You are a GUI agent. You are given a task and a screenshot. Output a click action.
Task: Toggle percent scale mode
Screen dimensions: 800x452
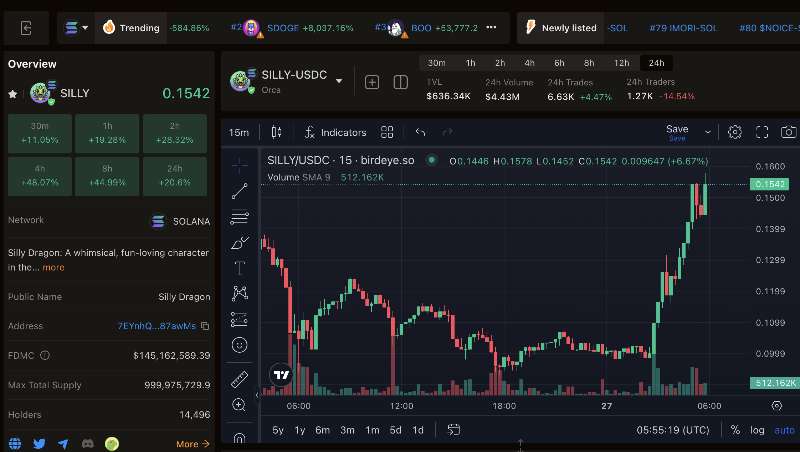click(x=735, y=430)
